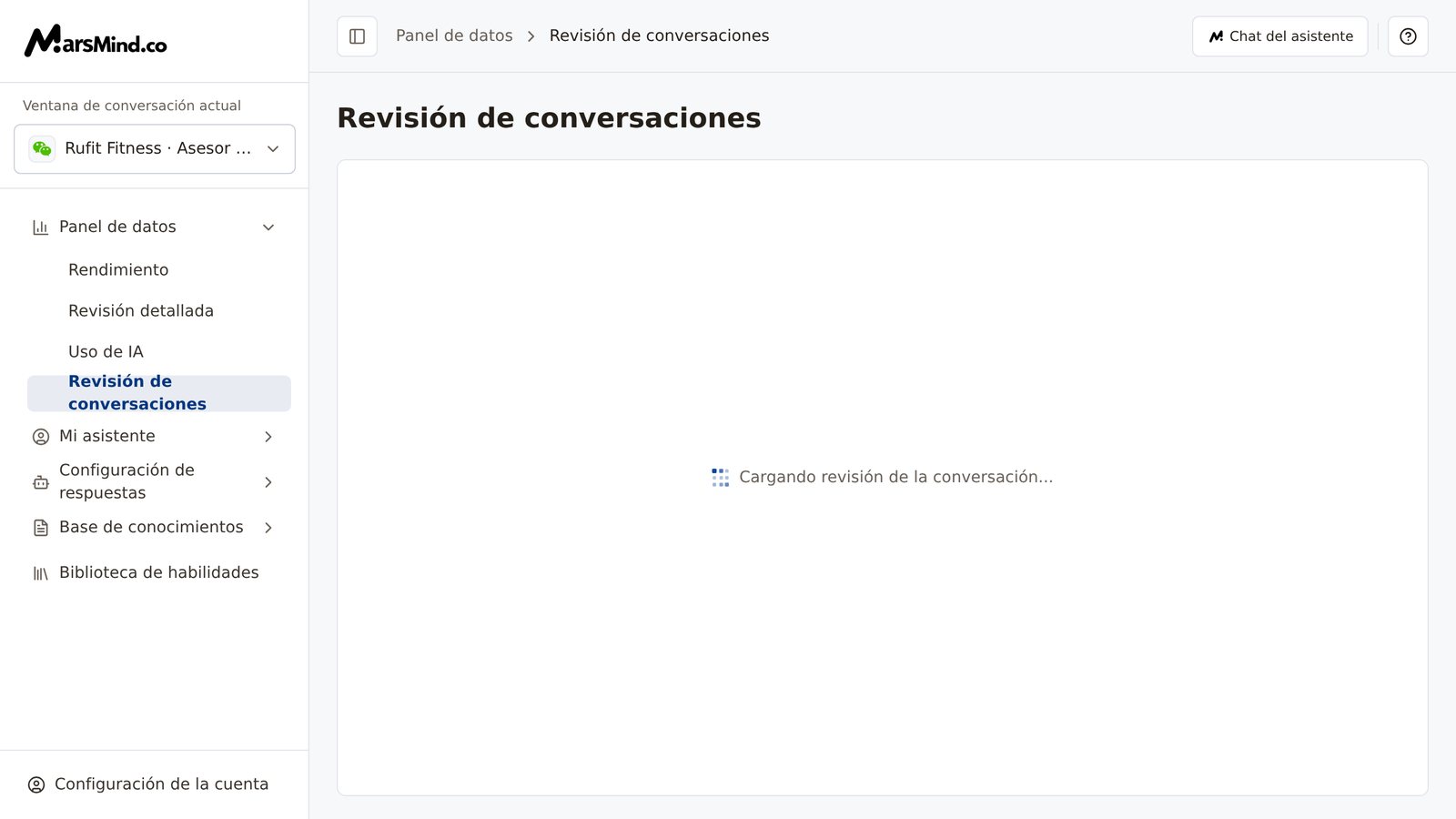Open Biblioteca de habilidades
The image size is (1456, 819).
159,572
